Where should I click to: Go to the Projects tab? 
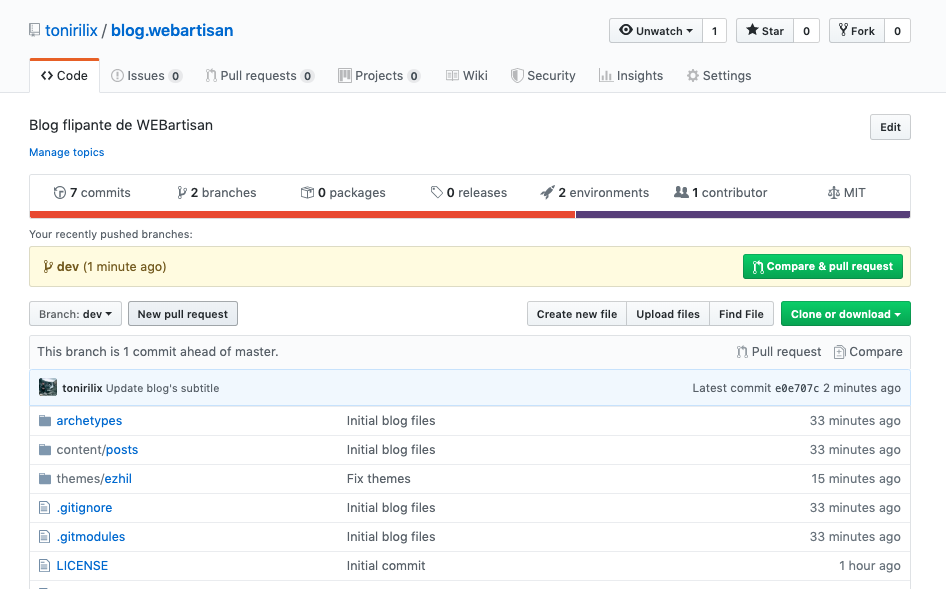[379, 75]
